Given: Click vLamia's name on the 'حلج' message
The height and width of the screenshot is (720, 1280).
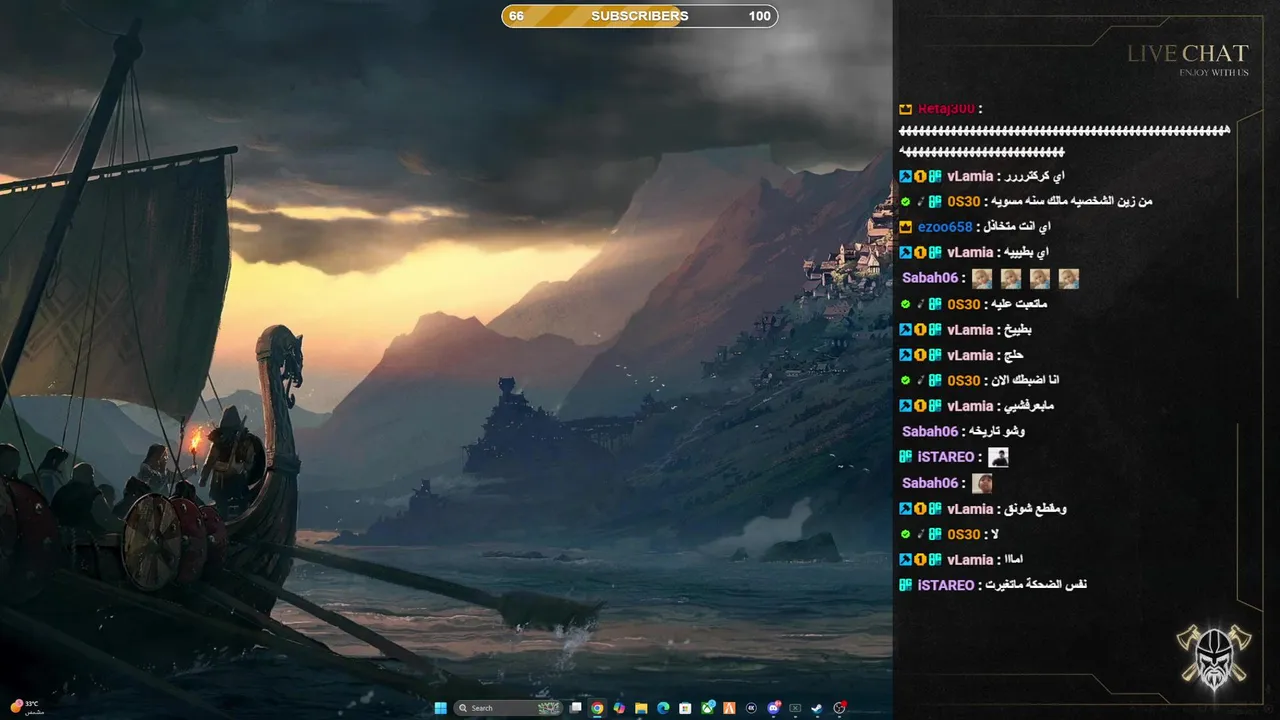Looking at the screenshot, I should pyautogui.click(x=970, y=355).
